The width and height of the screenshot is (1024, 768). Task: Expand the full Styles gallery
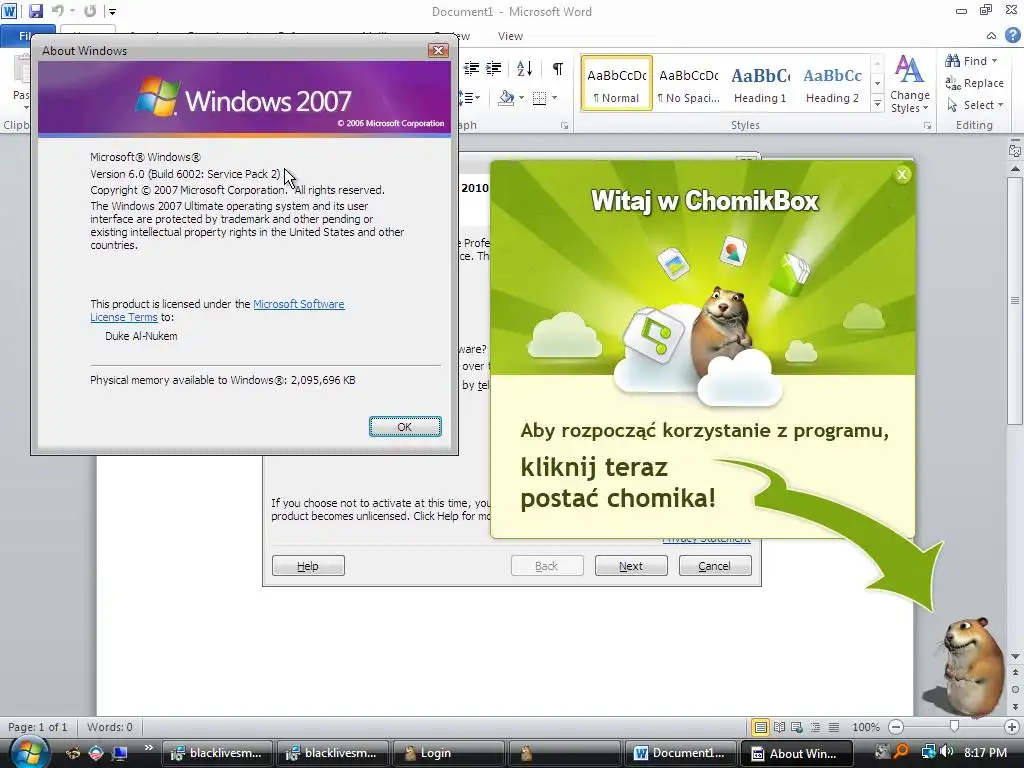(878, 103)
